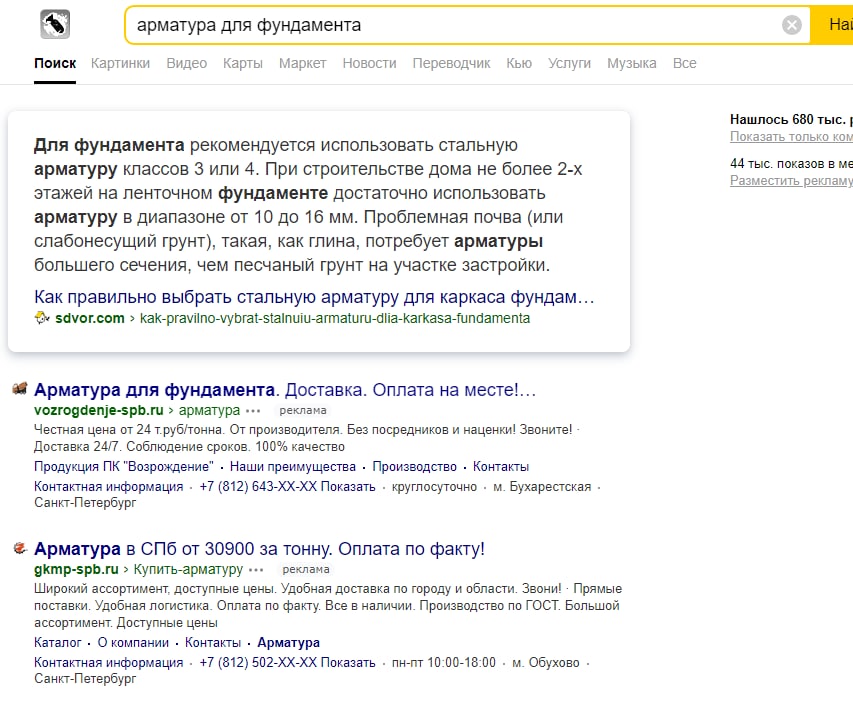
Task: Open the Купить-арматуру breadcrumb
Action: pyautogui.click(x=188, y=570)
